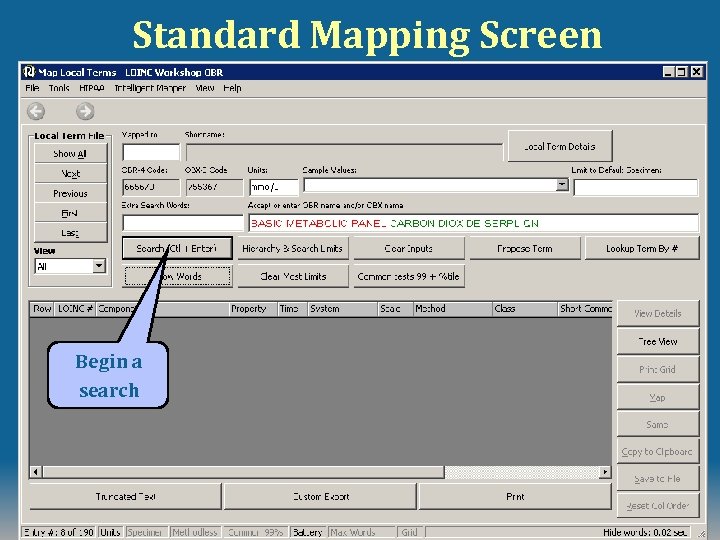
Task: Click the Property column header
Action: tap(253, 309)
